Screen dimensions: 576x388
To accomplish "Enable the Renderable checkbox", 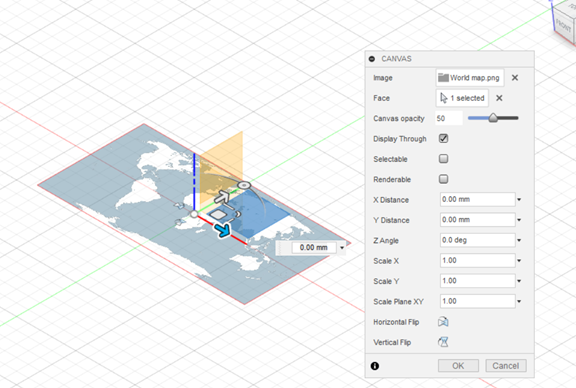I will (x=443, y=179).
